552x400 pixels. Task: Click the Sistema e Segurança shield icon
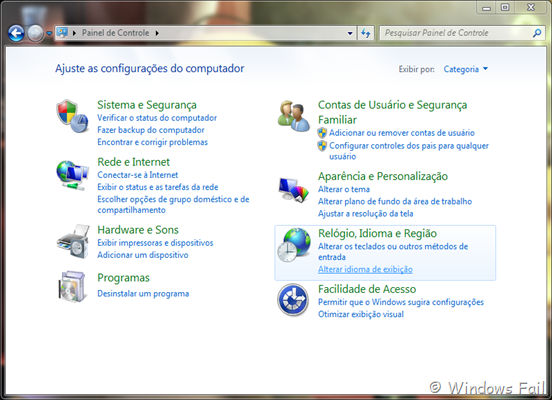coord(72,116)
